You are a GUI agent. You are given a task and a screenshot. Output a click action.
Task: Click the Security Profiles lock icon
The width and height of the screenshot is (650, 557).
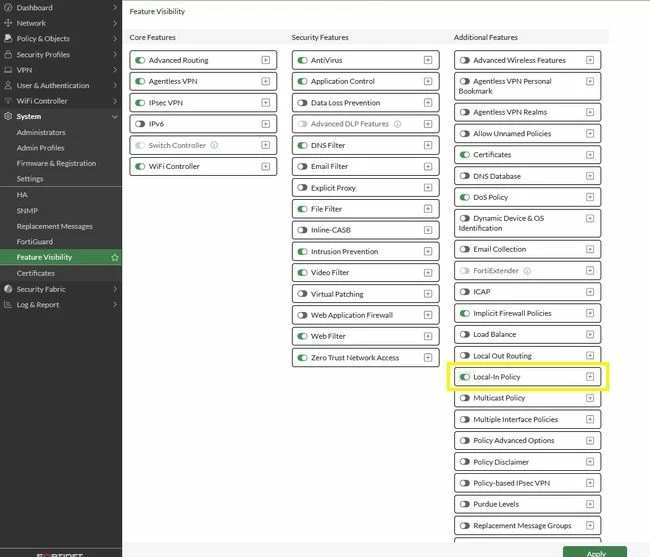(8, 54)
